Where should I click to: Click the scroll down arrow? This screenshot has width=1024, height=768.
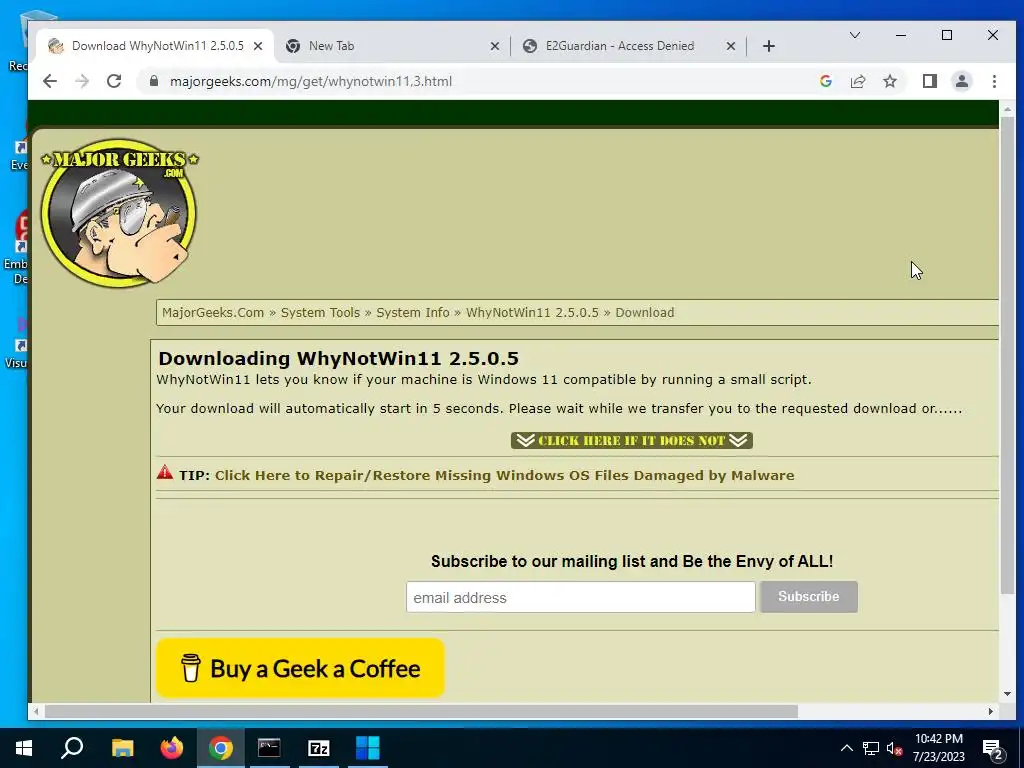[x=1007, y=694]
